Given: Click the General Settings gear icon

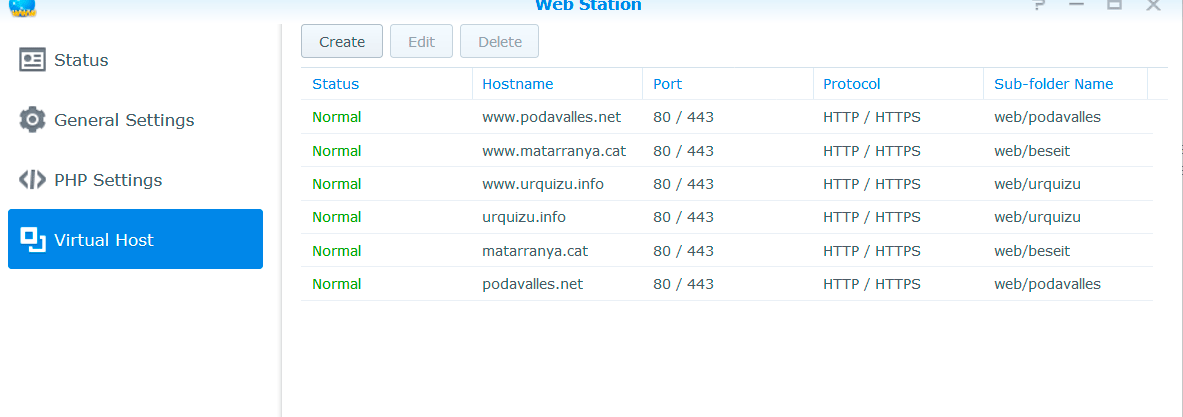Looking at the screenshot, I should coord(33,120).
